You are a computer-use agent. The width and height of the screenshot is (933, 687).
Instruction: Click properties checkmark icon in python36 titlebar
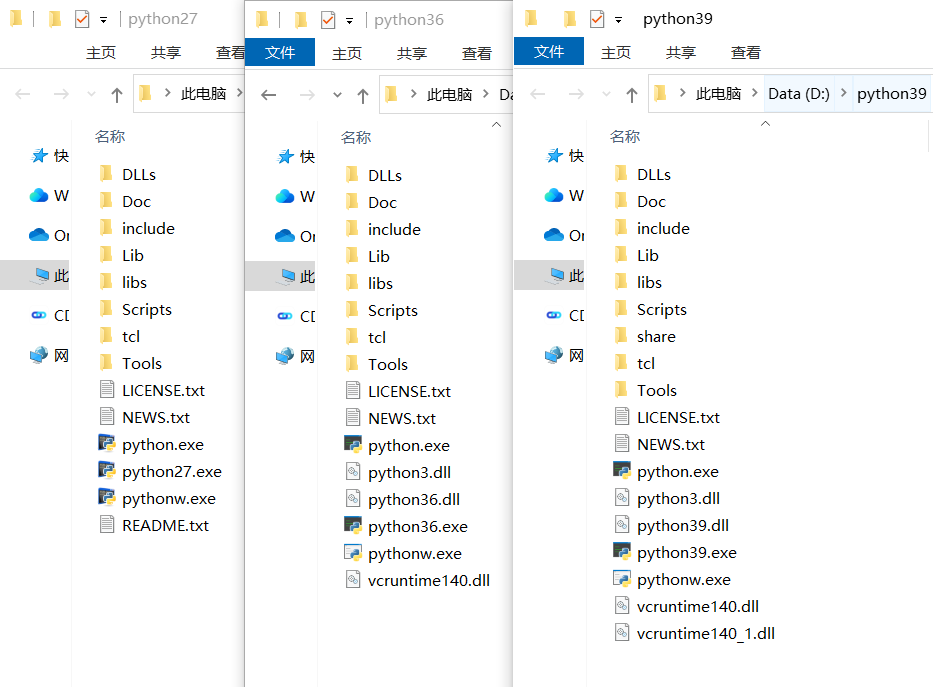[328, 20]
